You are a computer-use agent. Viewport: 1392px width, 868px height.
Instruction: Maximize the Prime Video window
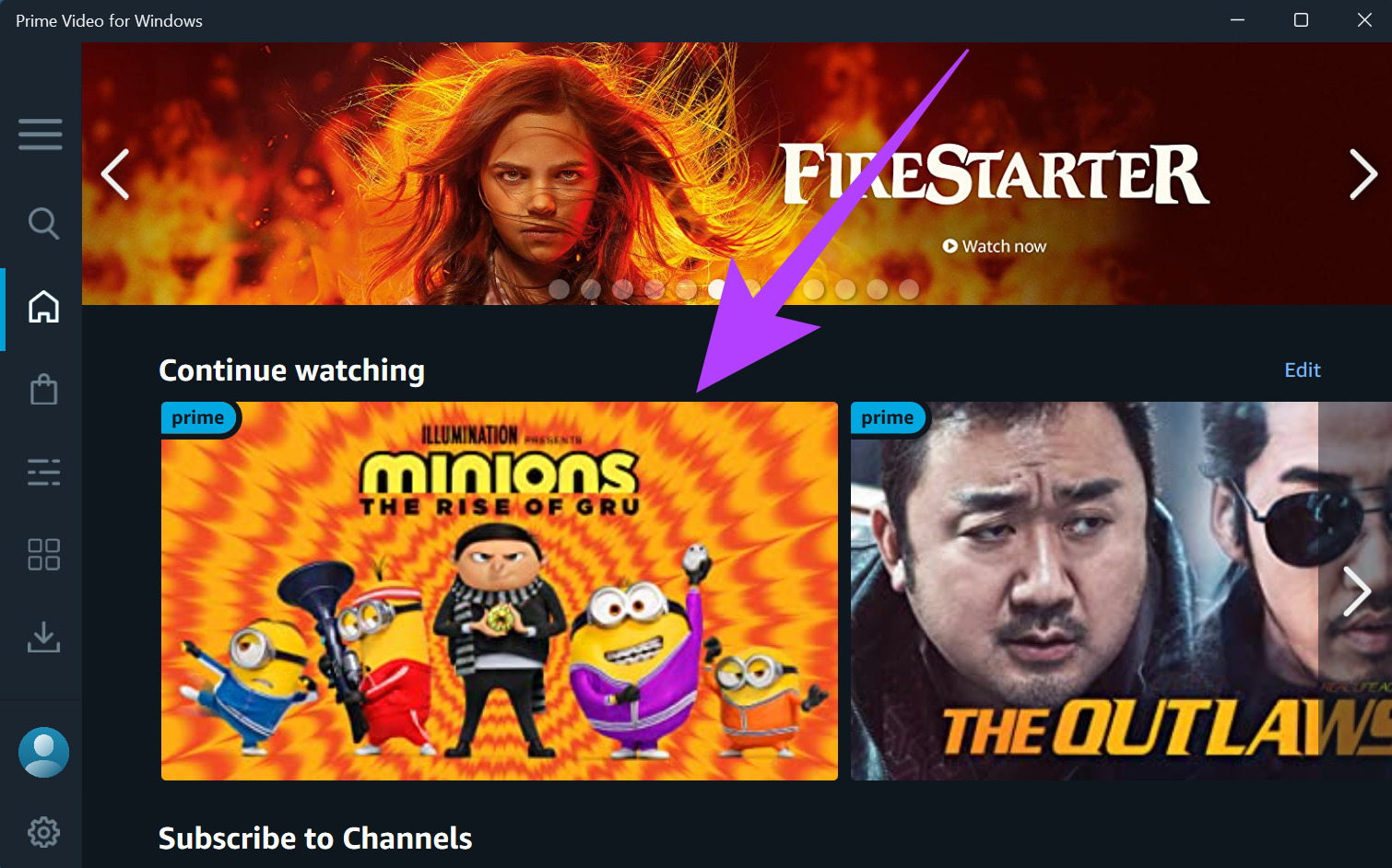(1301, 20)
